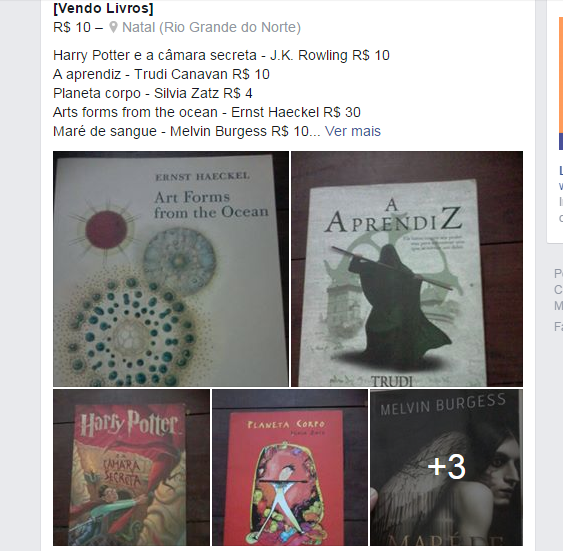Open the Natal (Rio Grande do Norte) location

[x=211, y=27]
